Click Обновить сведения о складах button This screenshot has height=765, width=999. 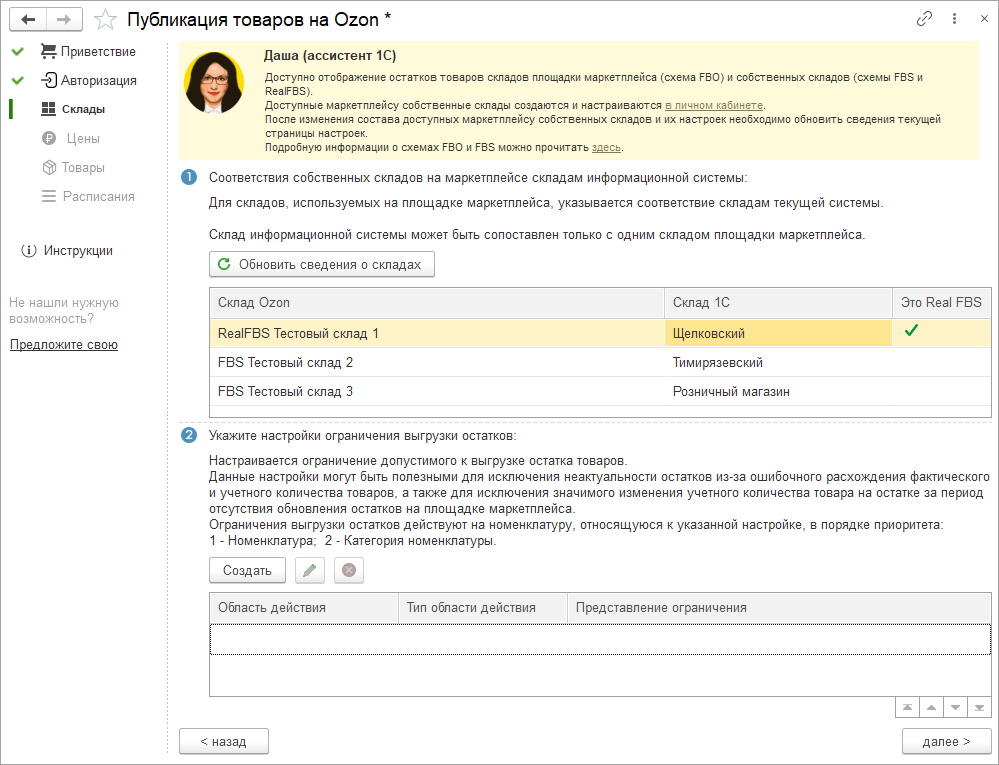(322, 264)
